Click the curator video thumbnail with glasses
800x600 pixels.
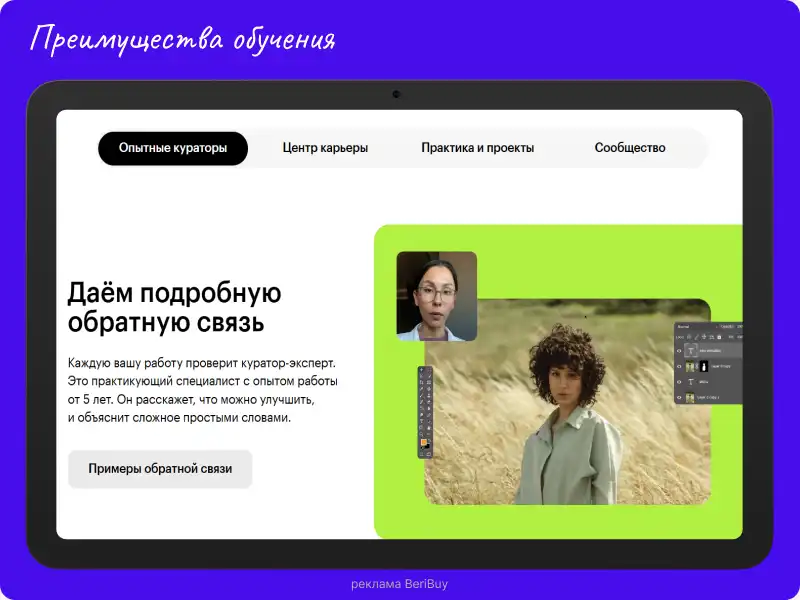tap(436, 296)
